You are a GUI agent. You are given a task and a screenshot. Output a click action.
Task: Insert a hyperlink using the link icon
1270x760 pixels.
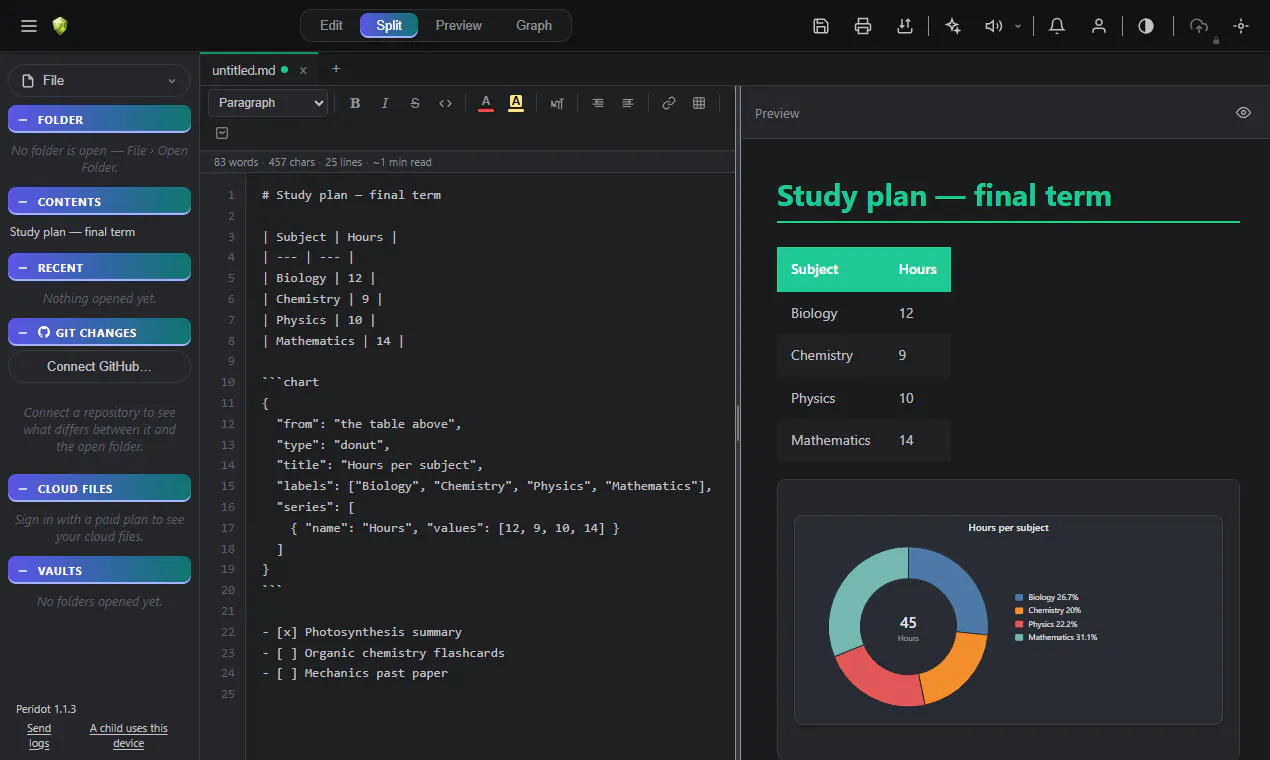669,103
